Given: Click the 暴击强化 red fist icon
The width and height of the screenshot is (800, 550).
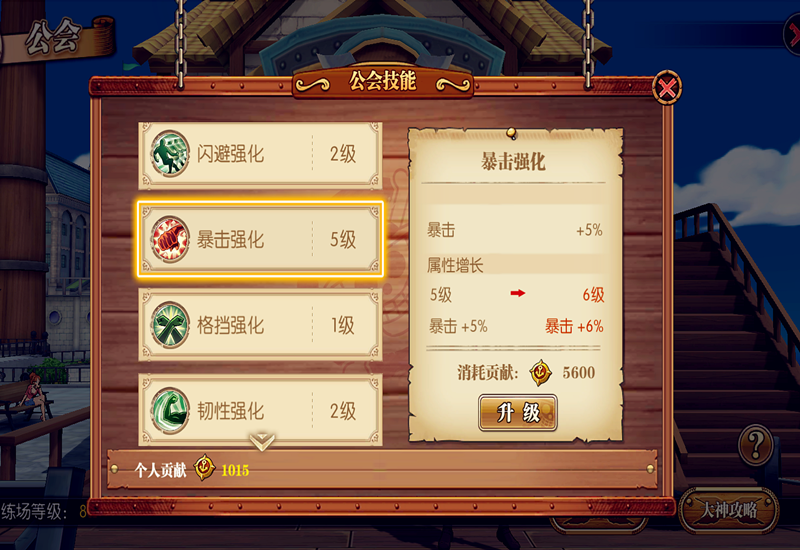Looking at the screenshot, I should pyautogui.click(x=170, y=239).
